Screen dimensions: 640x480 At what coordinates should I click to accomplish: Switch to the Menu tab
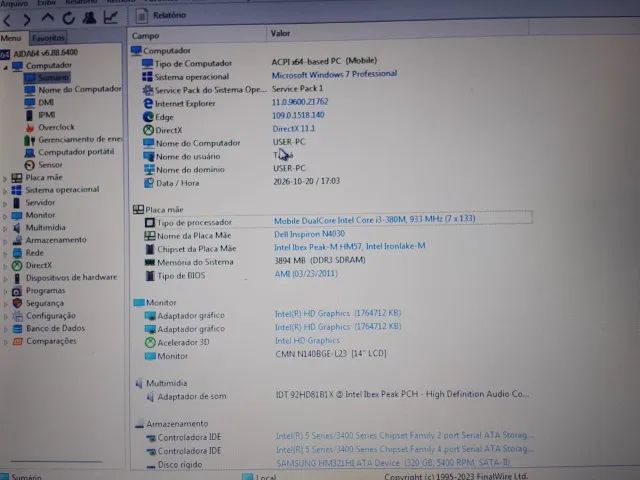11,38
